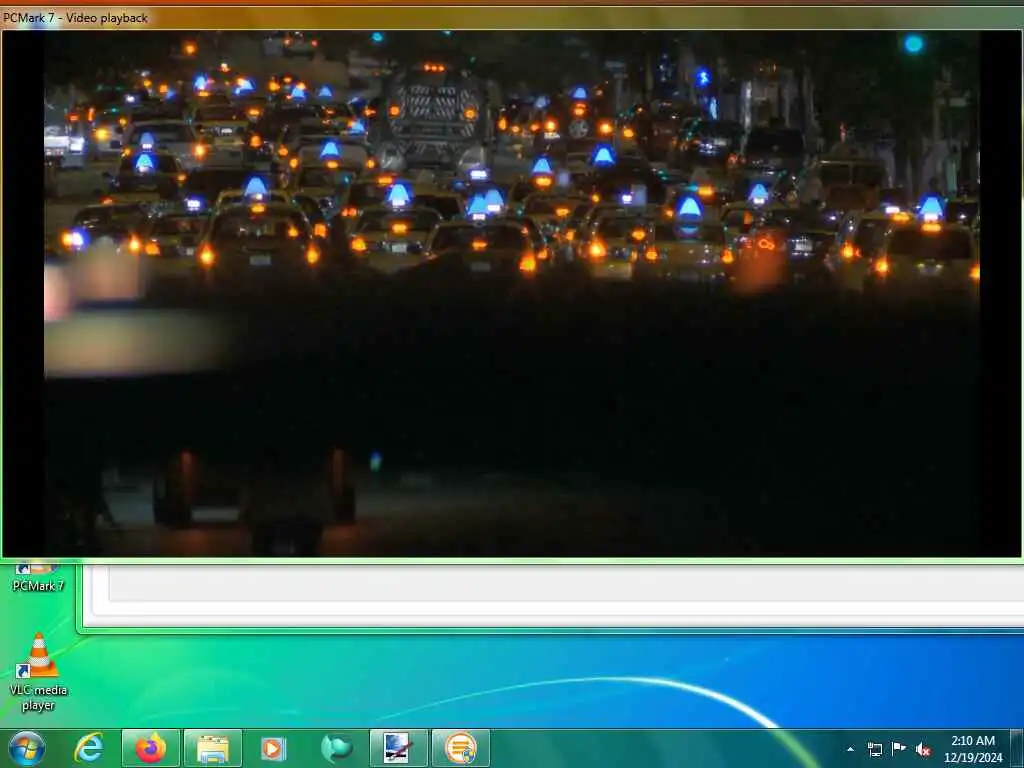Screen dimensions: 1024x768
Task: Switch to the orange PCMark taskbar button
Action: pyautogui.click(x=460, y=748)
